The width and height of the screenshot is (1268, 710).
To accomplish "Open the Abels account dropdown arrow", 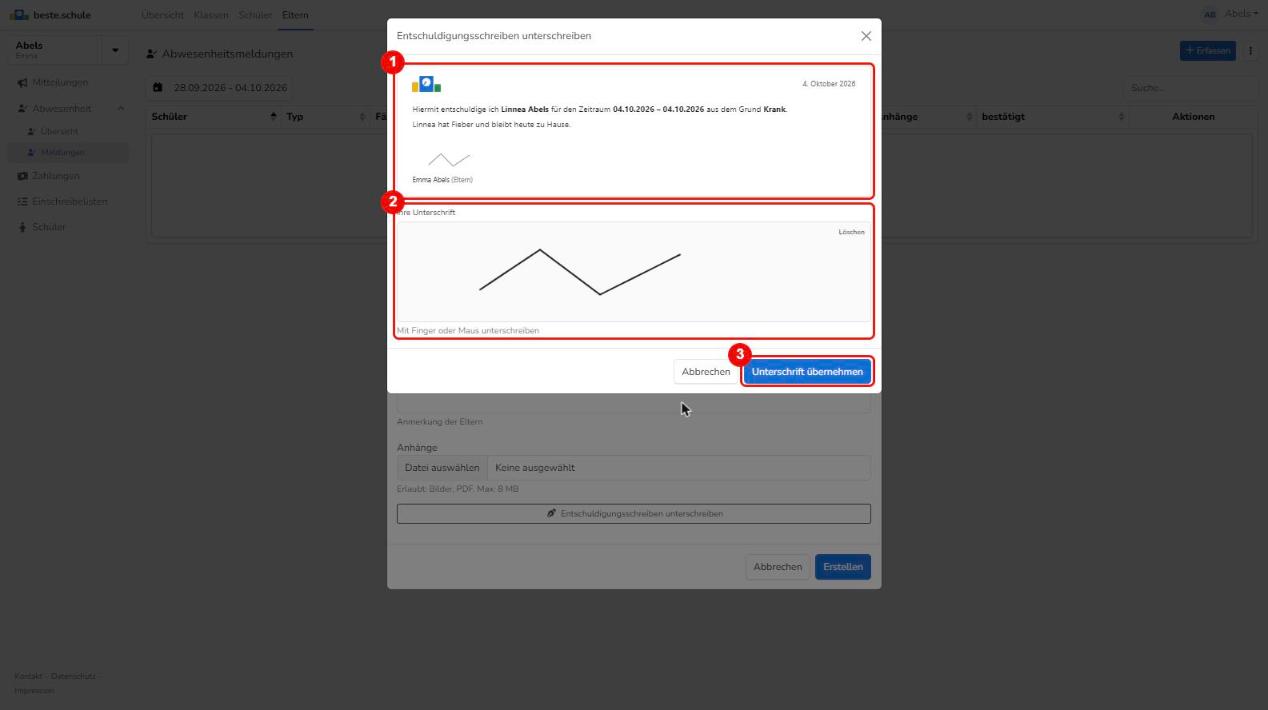I will click(x=114, y=51).
